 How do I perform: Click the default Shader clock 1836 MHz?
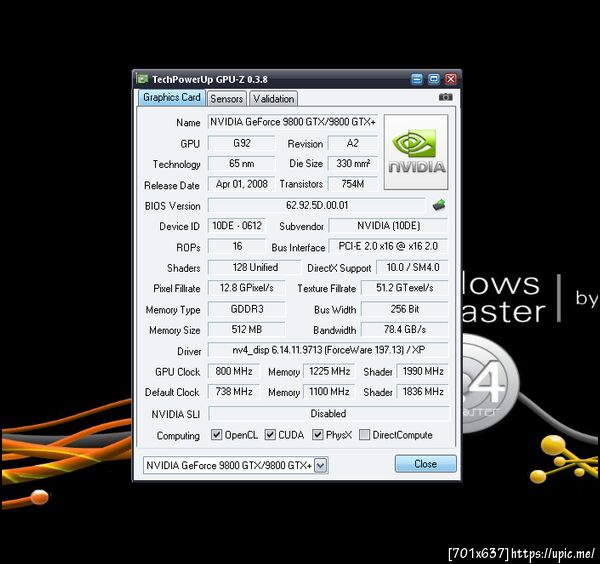click(x=422, y=391)
